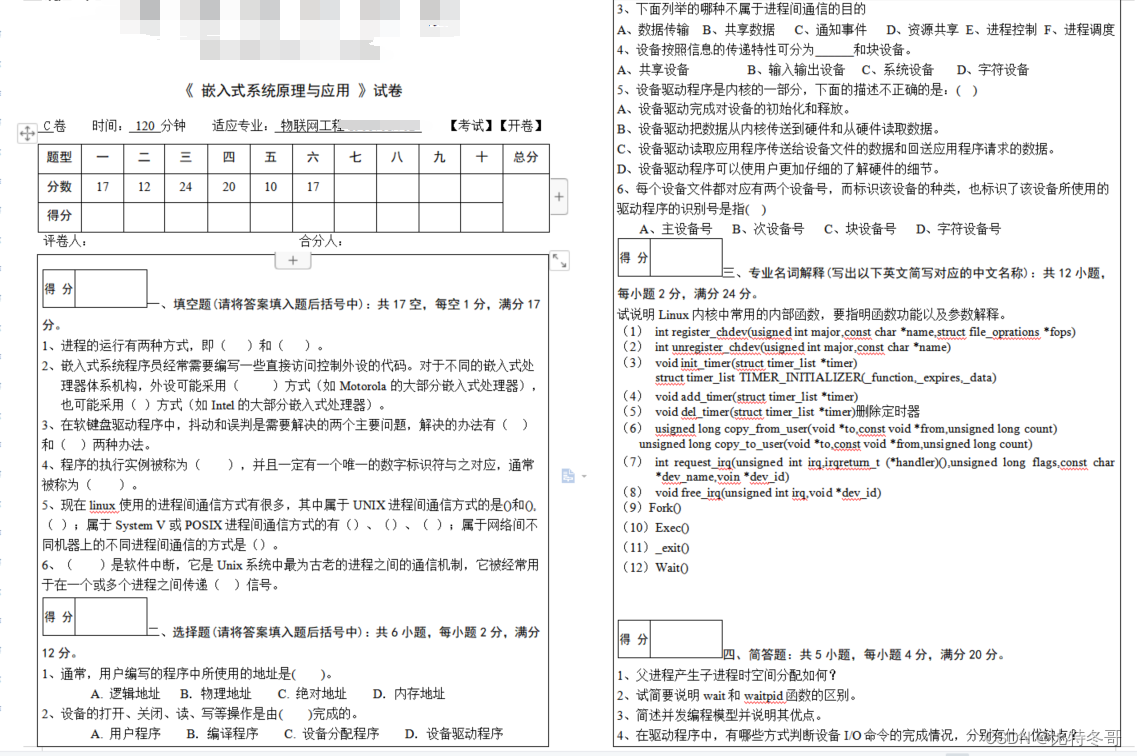Click option C、块设备号
The height and width of the screenshot is (756, 1137).
point(860,229)
